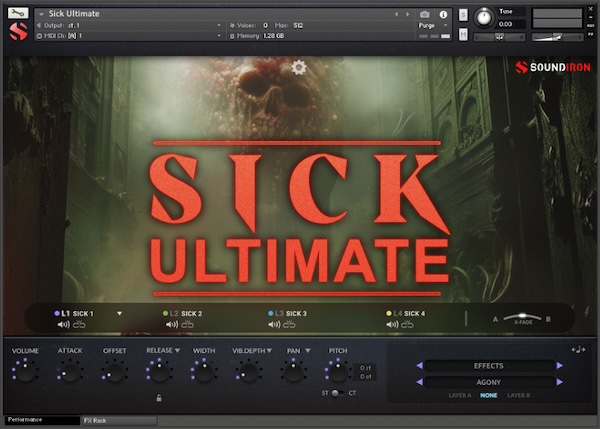Image resolution: width=600 pixels, height=429 pixels.
Task: Click the Purge button
Action: pos(426,25)
